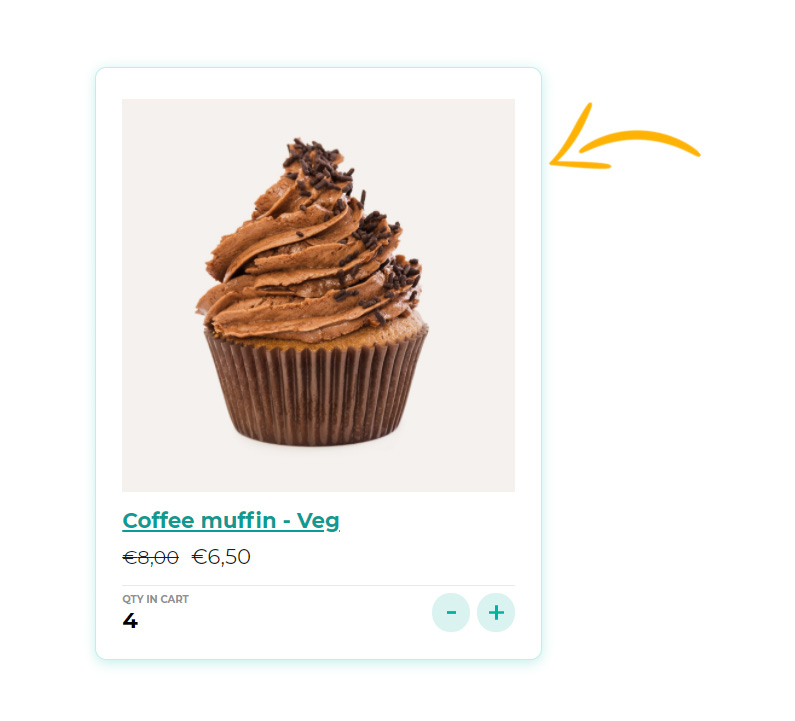The width and height of the screenshot is (795, 721).
Task: Click the QTY IN CART label
Action: click(x=155, y=599)
